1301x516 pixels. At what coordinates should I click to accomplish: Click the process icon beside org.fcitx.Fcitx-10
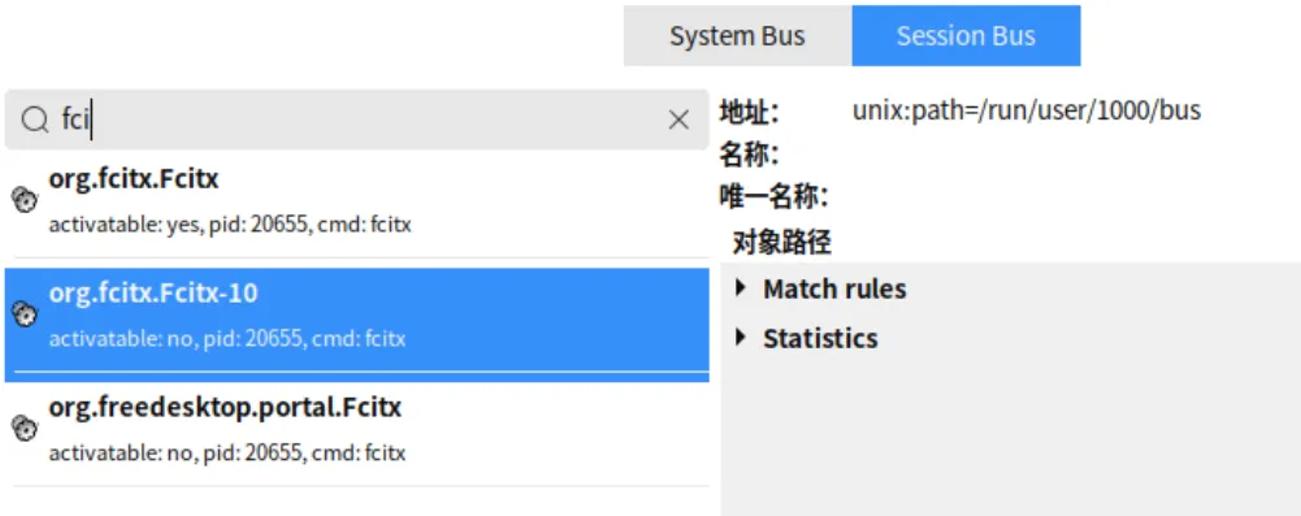[24, 315]
